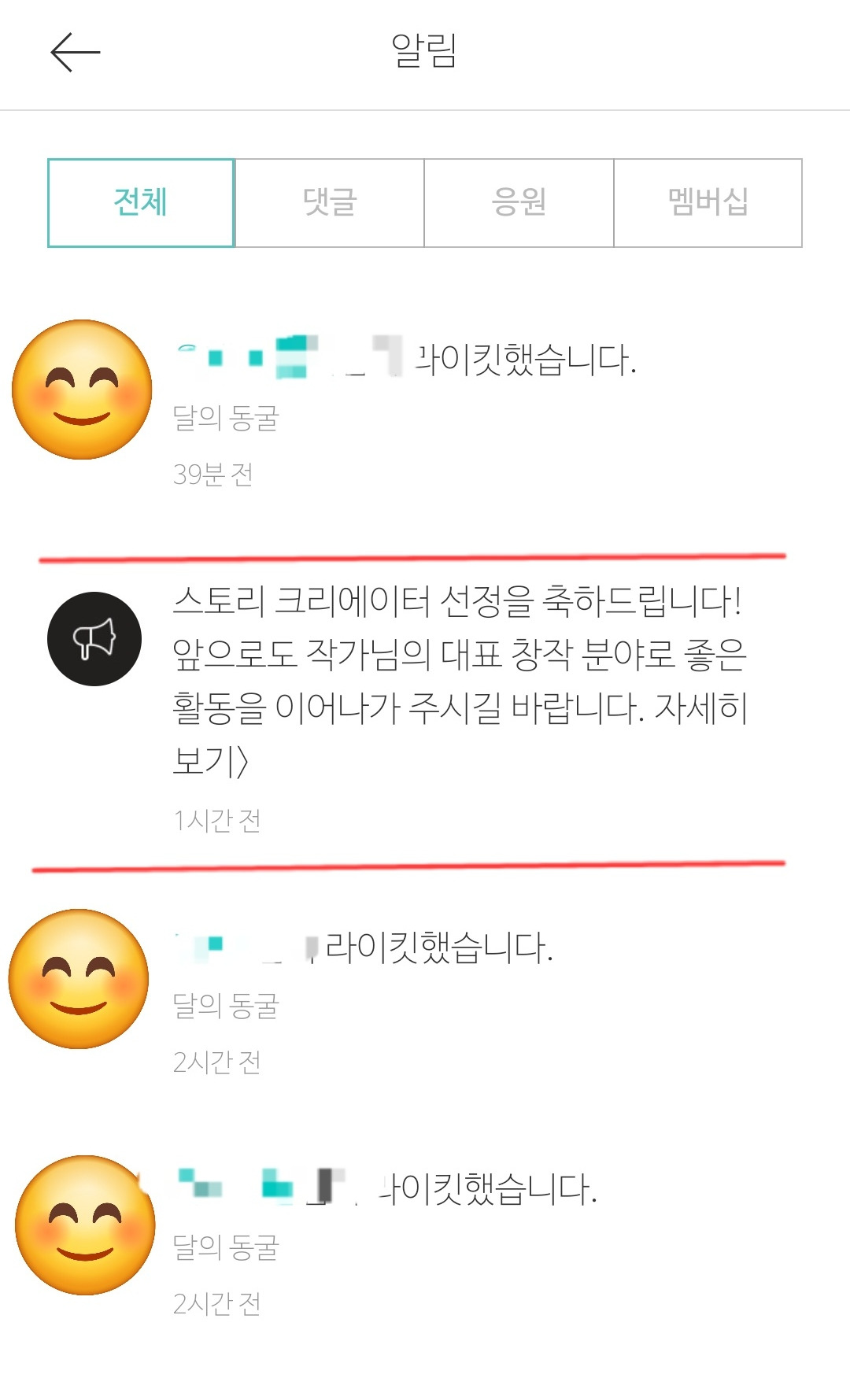Open the 멤버십 tab
This screenshot has width=850, height=1400.
click(708, 203)
